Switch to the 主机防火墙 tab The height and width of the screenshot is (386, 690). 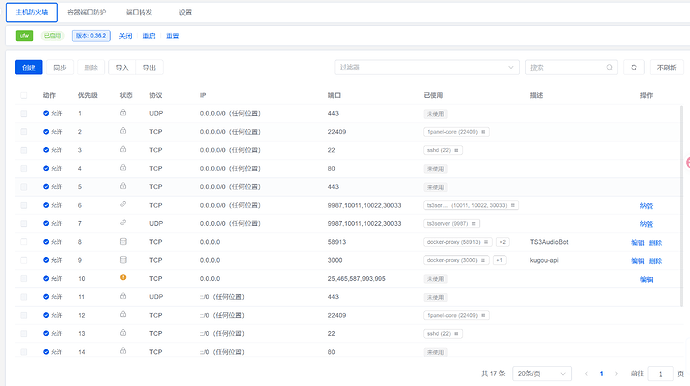(32, 12)
